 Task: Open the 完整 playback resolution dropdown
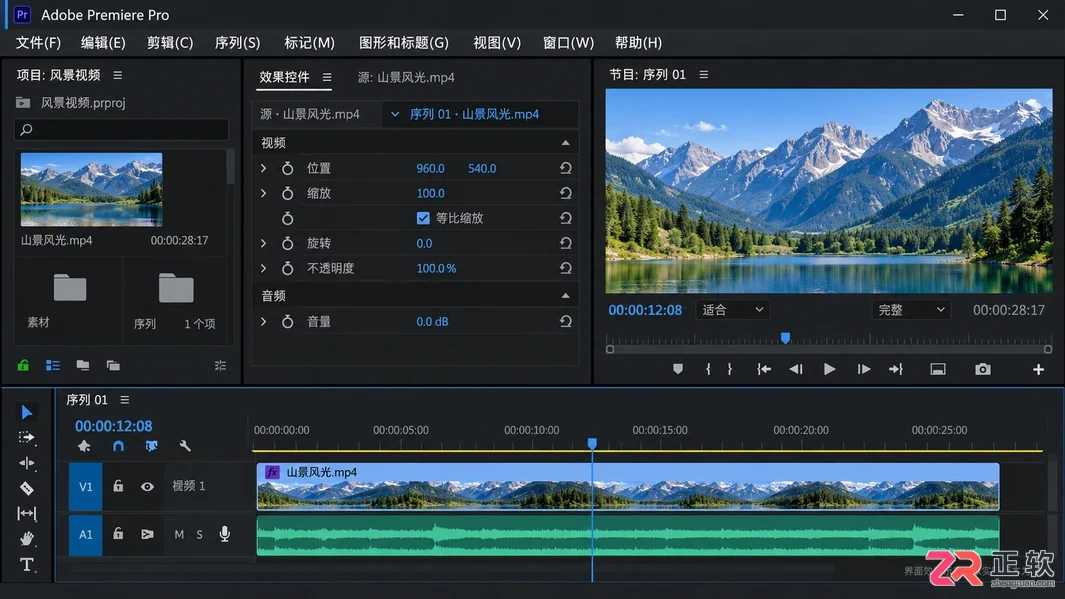coord(911,310)
